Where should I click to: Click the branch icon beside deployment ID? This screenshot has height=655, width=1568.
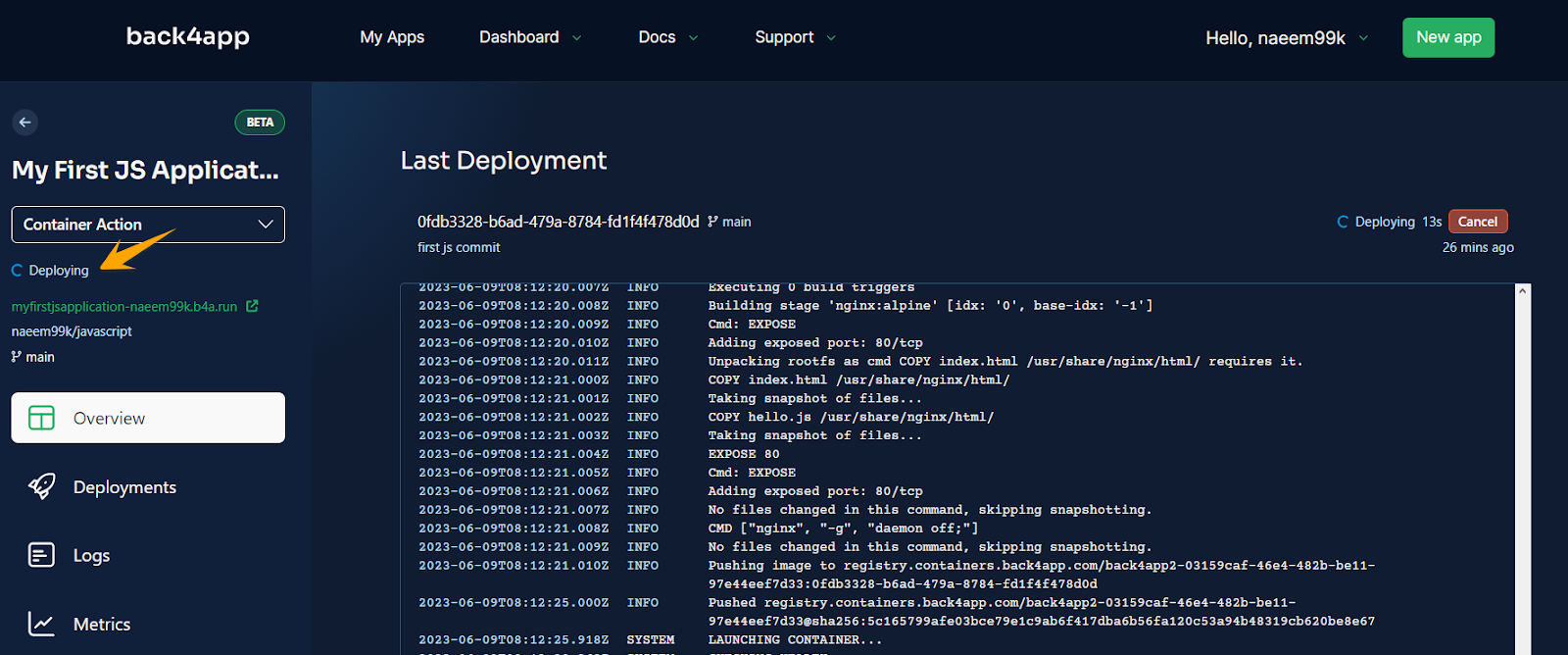[x=712, y=222]
